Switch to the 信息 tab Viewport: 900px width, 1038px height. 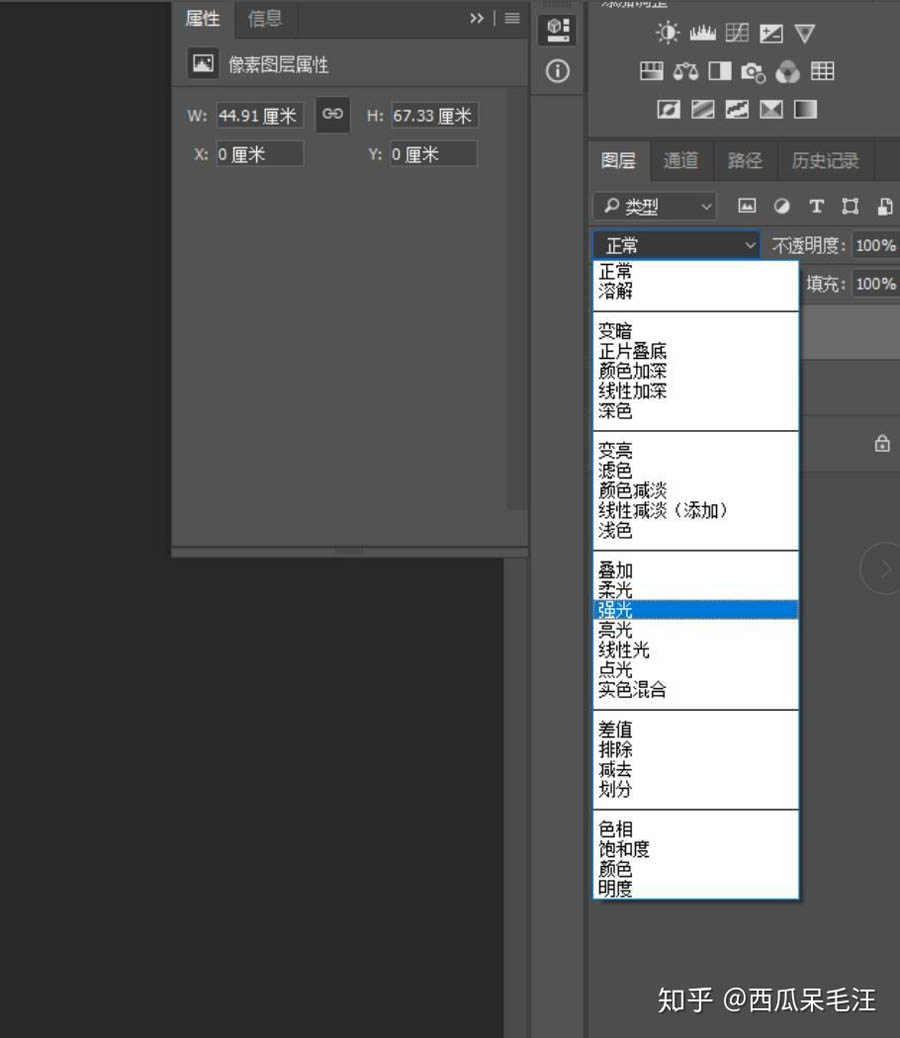tap(265, 19)
